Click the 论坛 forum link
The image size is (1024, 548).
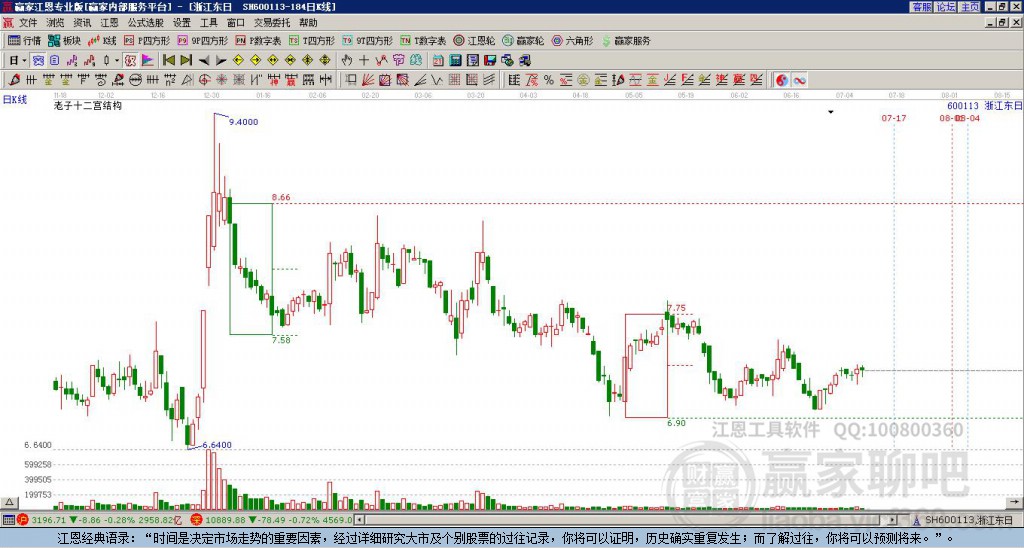tap(945, 7)
